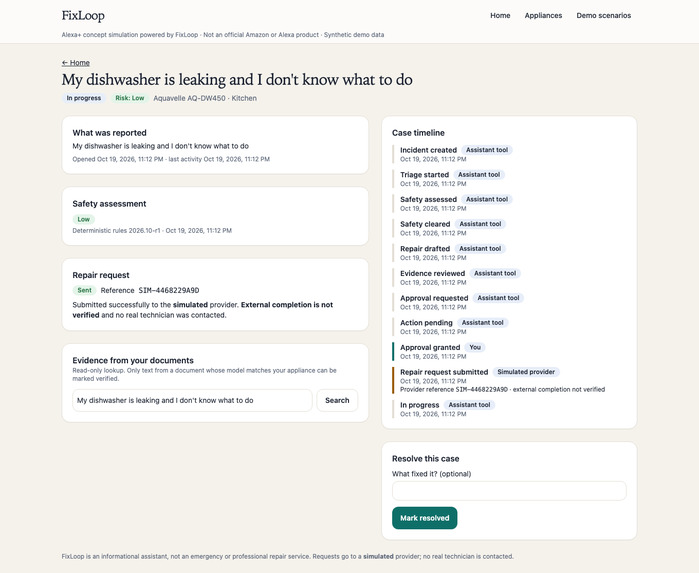Click the 'Case timeline' heading
The height and width of the screenshot is (573, 699).
(x=418, y=133)
